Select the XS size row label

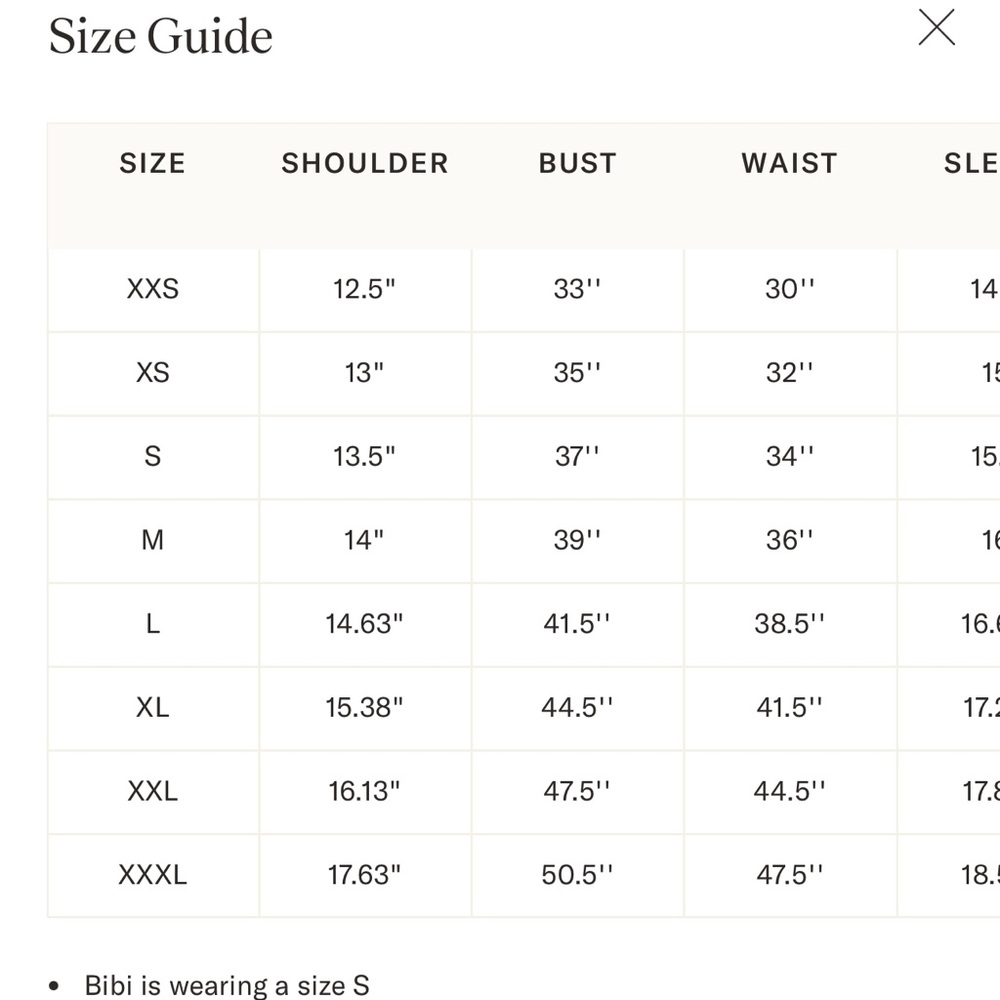click(x=153, y=372)
